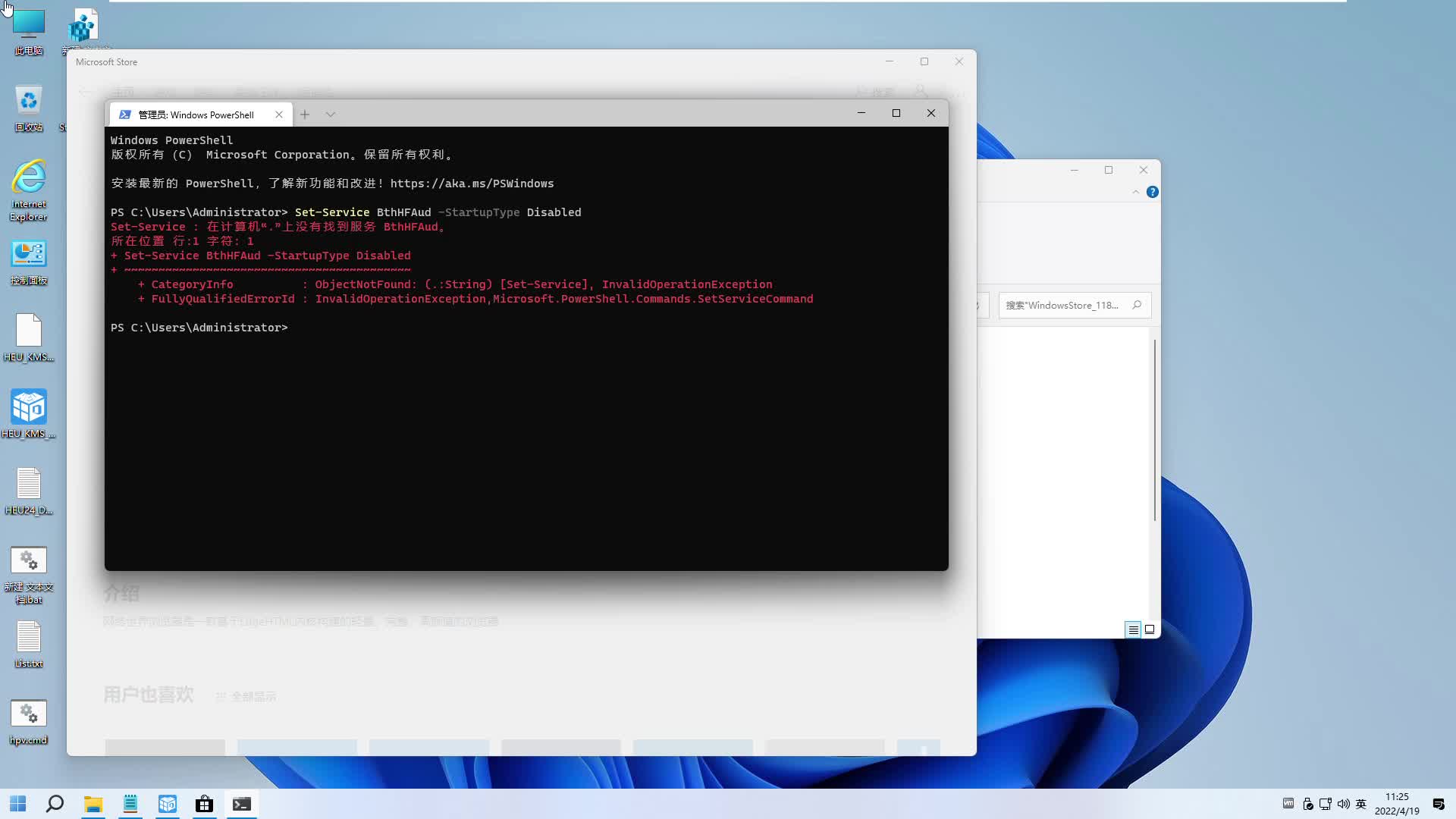Open a new terminal tab with plus
Image resolution: width=1456 pixels, height=819 pixels.
(x=305, y=115)
